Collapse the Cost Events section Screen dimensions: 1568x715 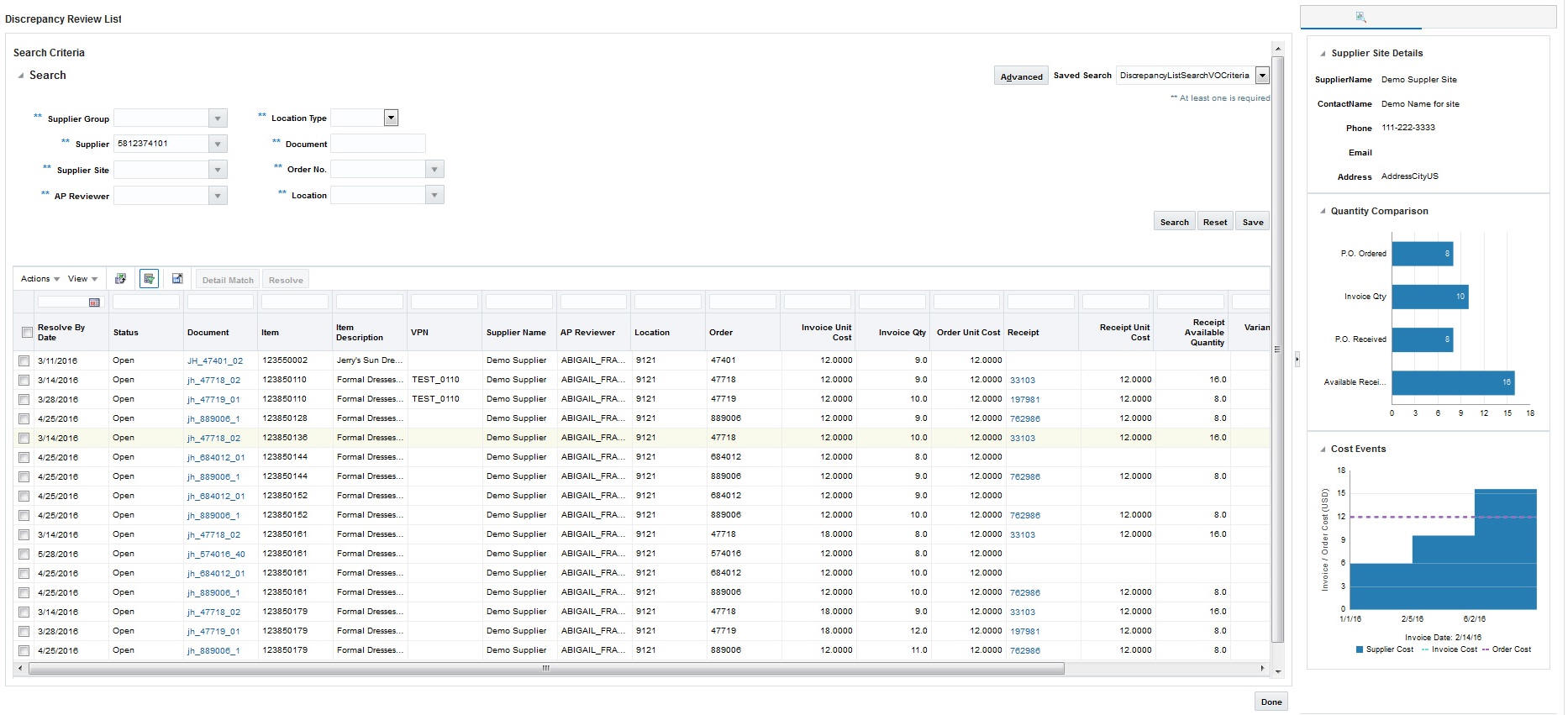[x=1323, y=450]
